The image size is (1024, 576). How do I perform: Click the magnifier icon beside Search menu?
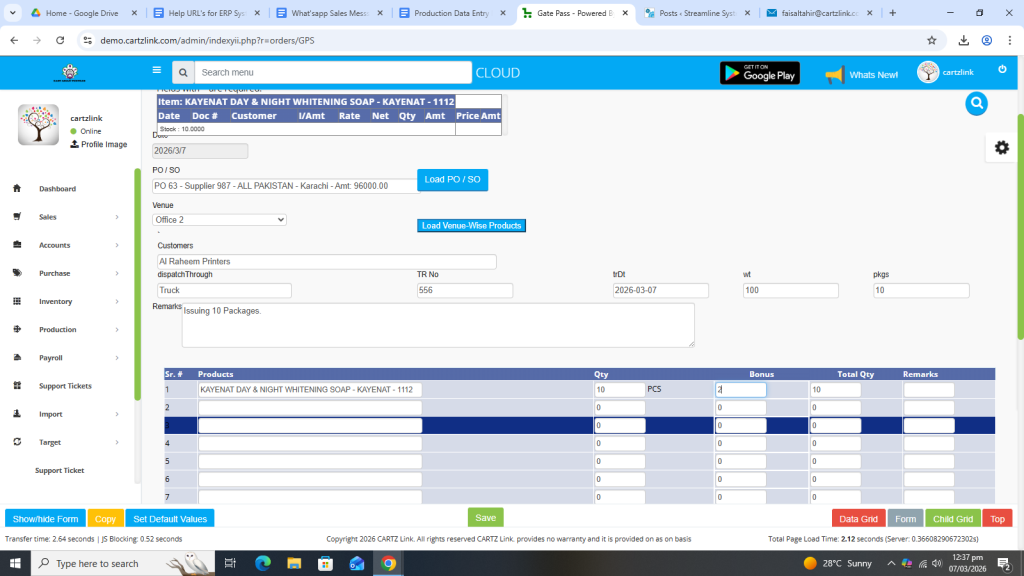coord(182,73)
